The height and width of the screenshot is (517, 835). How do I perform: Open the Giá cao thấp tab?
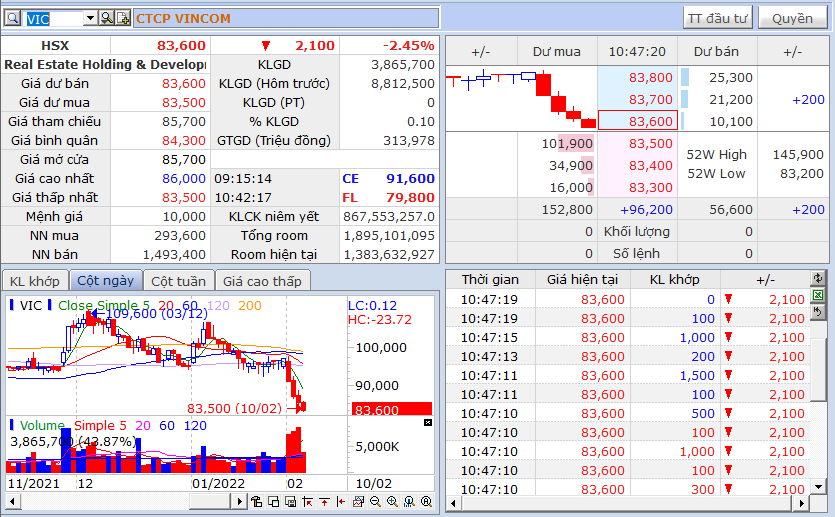[x=262, y=281]
